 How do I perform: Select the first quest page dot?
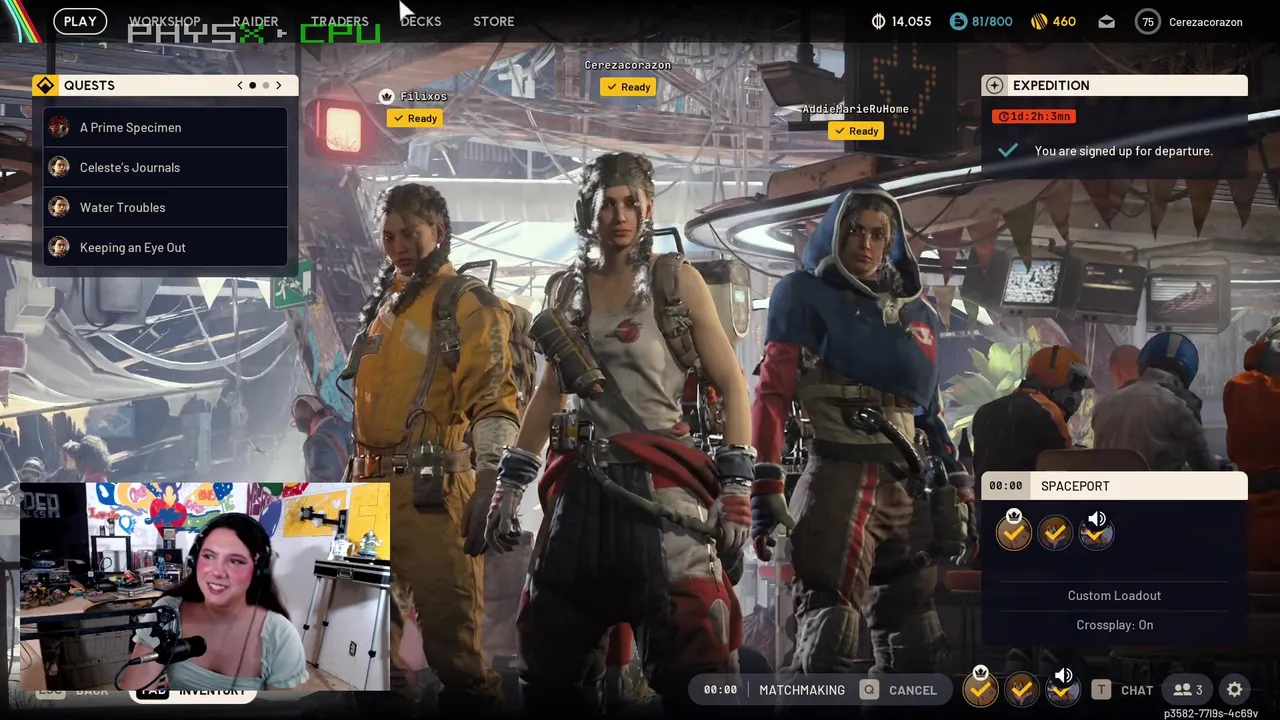click(252, 85)
